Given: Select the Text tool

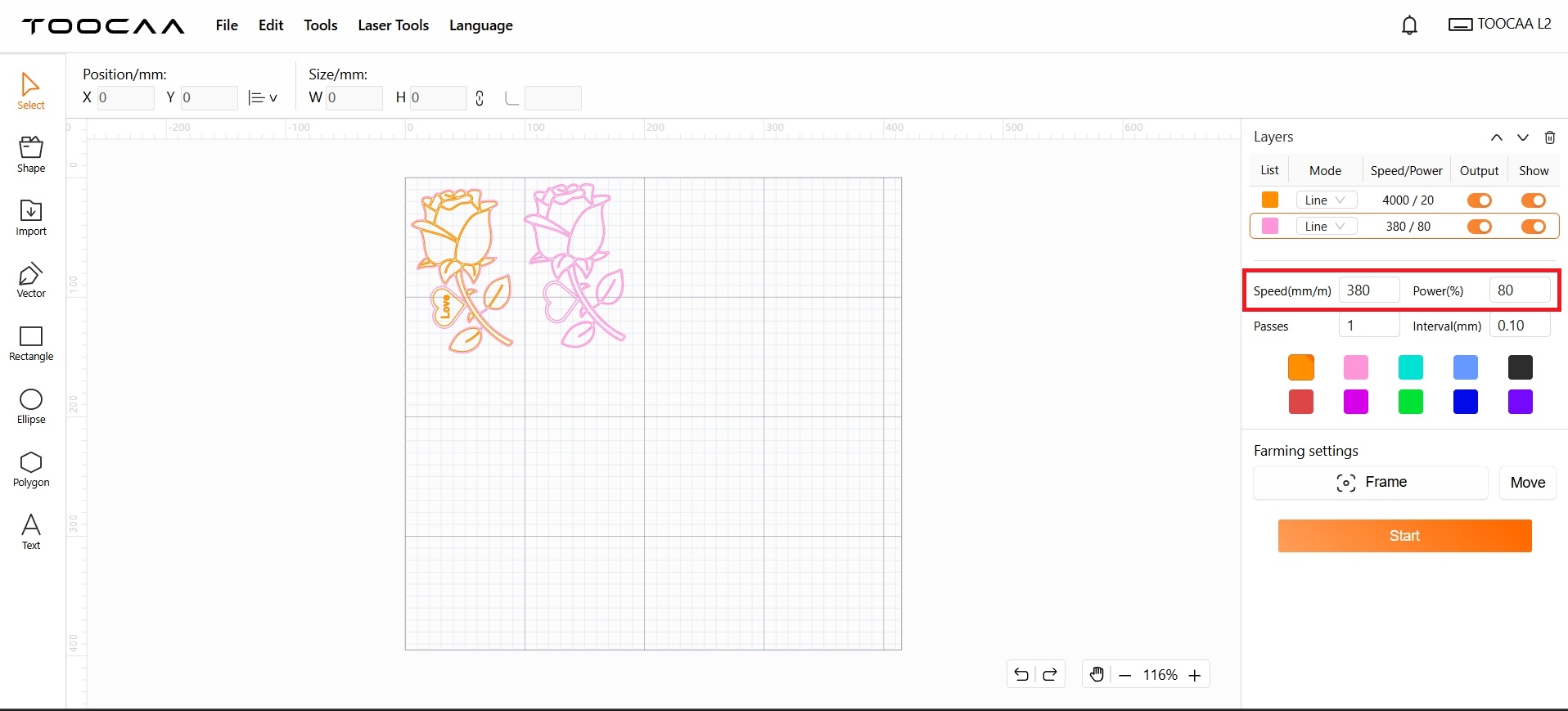Looking at the screenshot, I should point(31,532).
